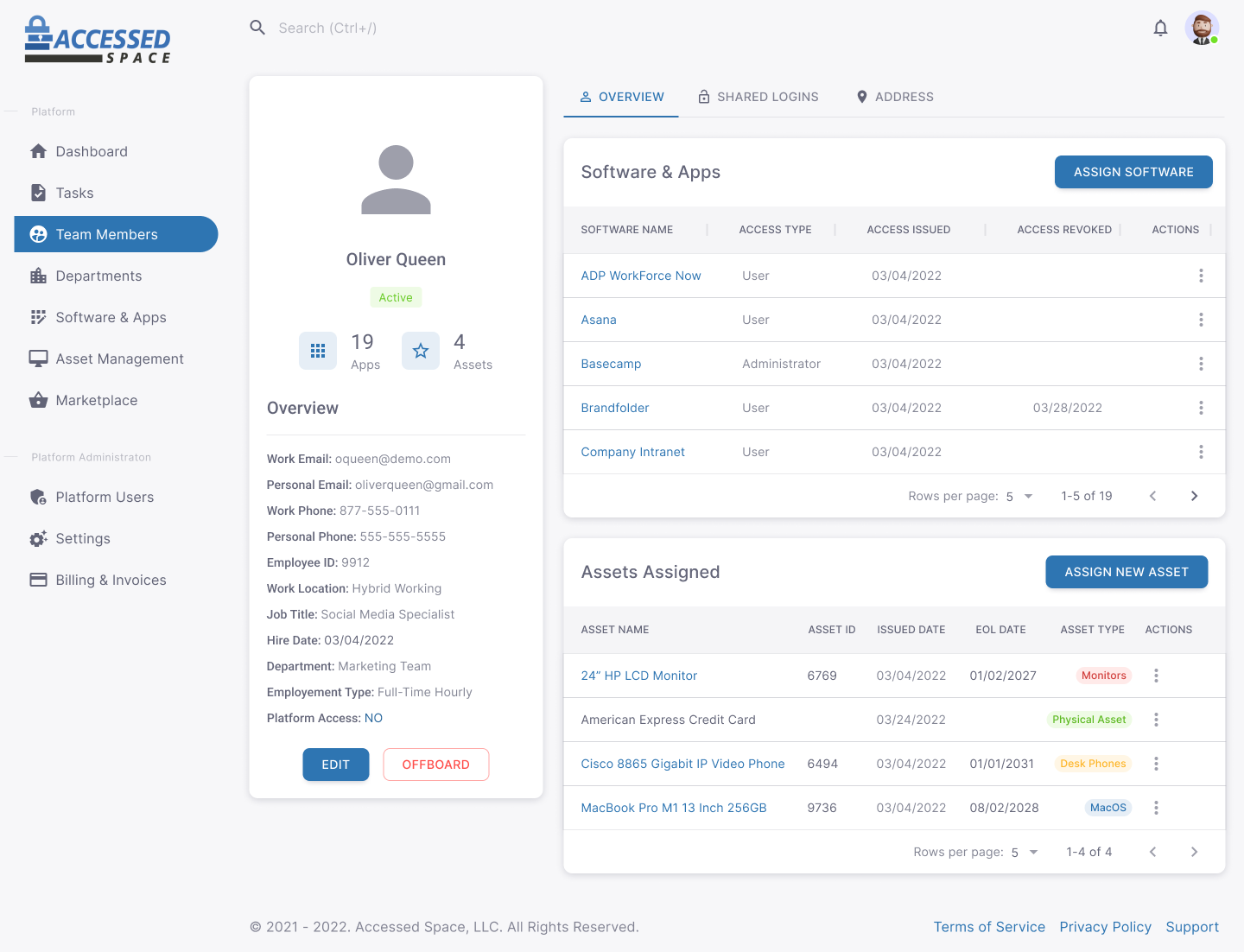Open the ADP WorkForce Now link

(641, 276)
